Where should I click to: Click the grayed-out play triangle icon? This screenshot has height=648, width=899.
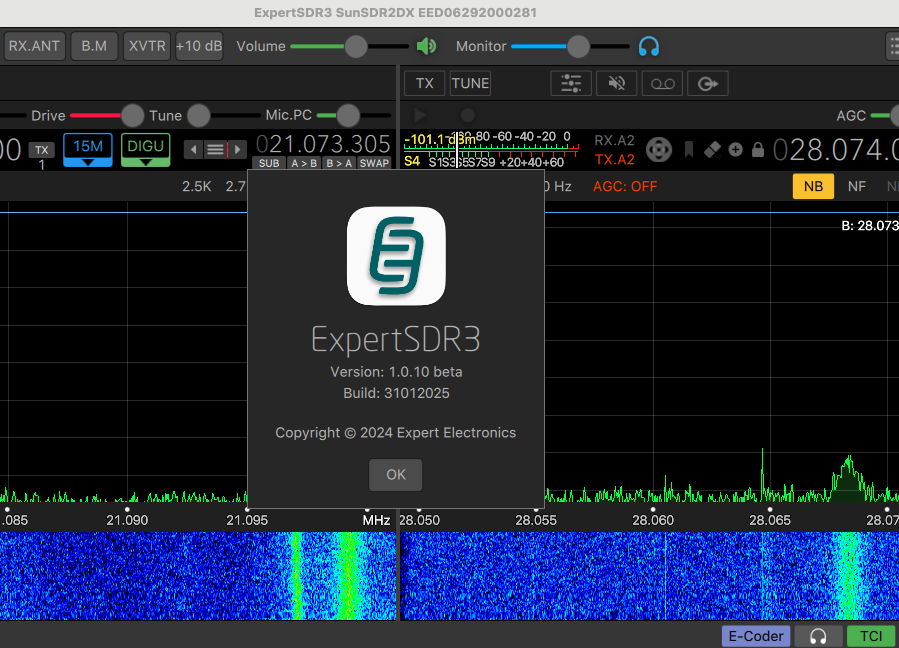click(420, 116)
